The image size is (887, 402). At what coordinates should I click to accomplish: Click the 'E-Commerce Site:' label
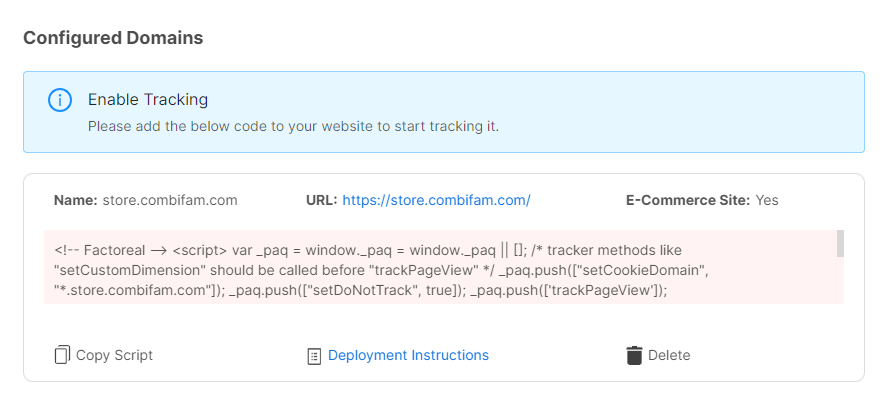tap(688, 200)
